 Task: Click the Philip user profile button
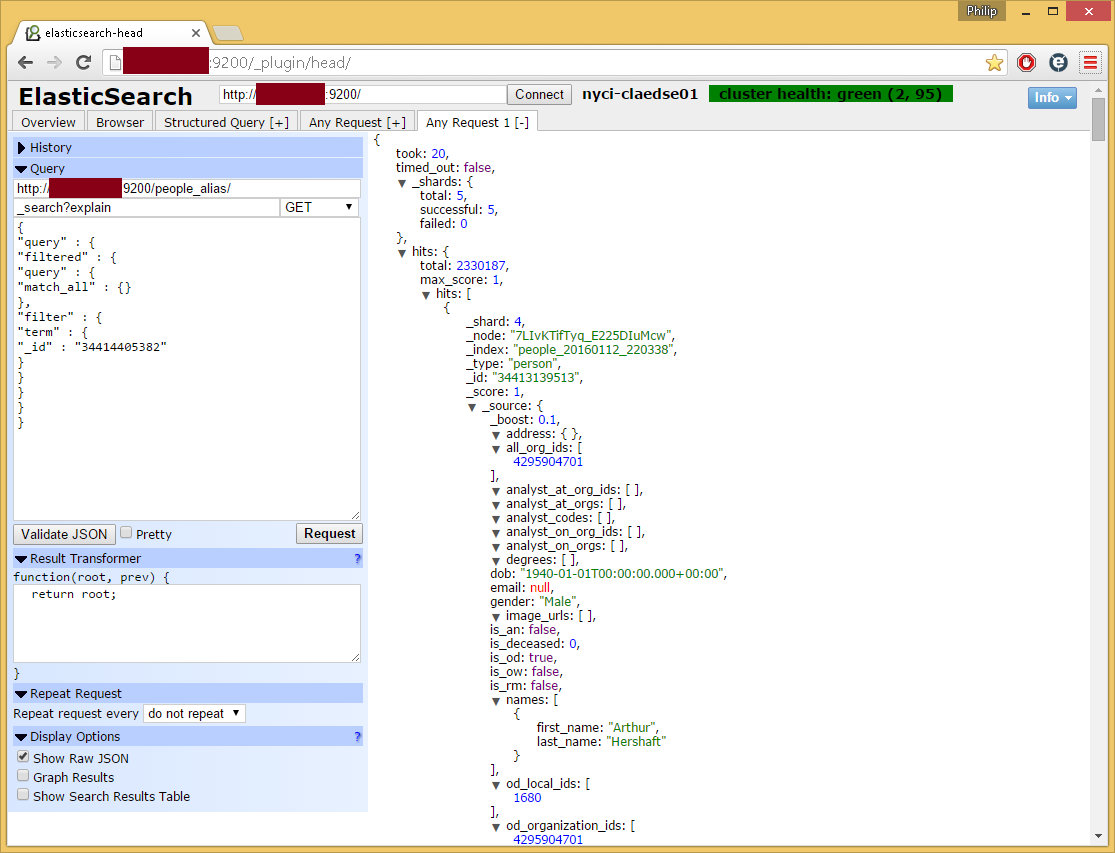pos(981,11)
